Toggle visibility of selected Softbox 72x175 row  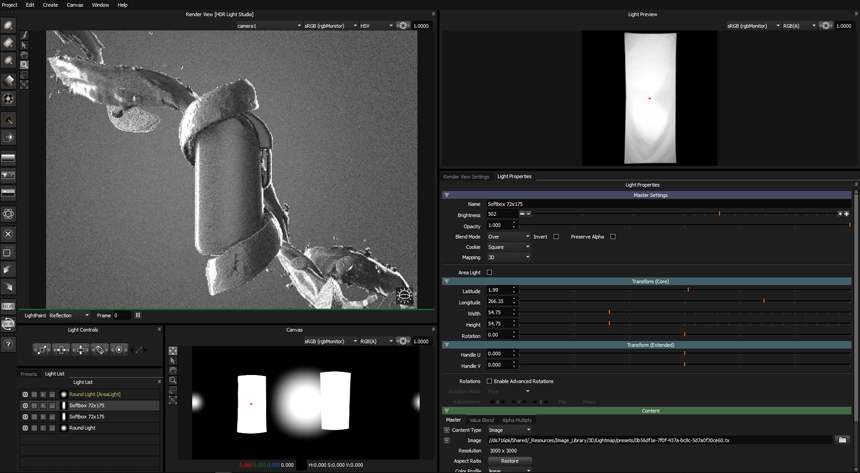(25, 406)
